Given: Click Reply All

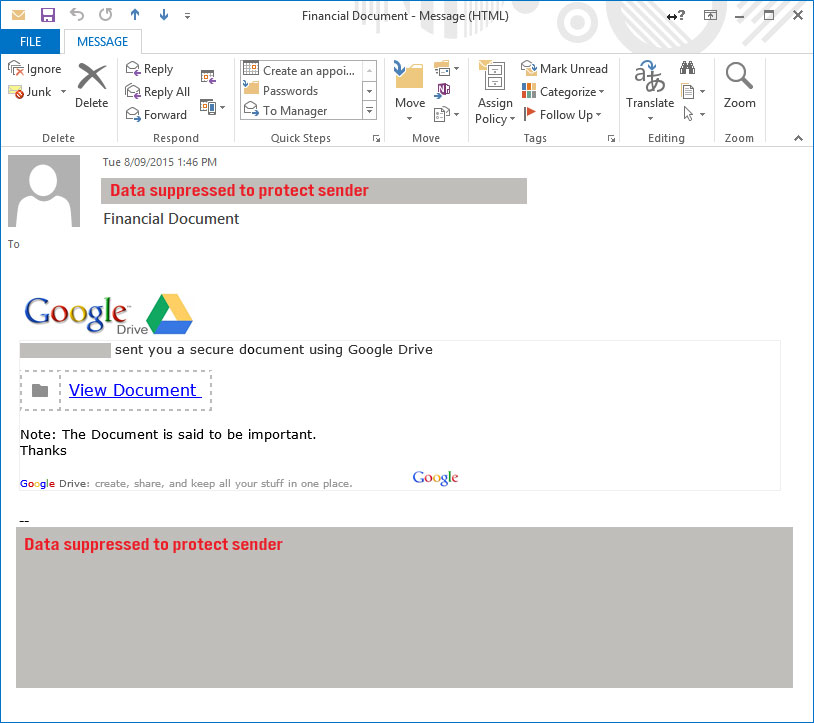Looking at the screenshot, I should (158, 92).
